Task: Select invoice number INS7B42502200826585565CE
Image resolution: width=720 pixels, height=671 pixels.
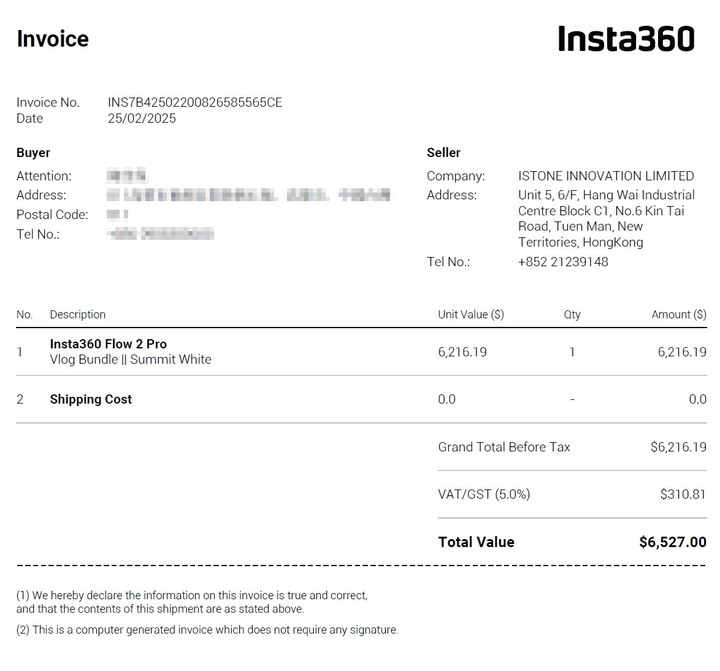Action: pyautogui.click(x=195, y=102)
